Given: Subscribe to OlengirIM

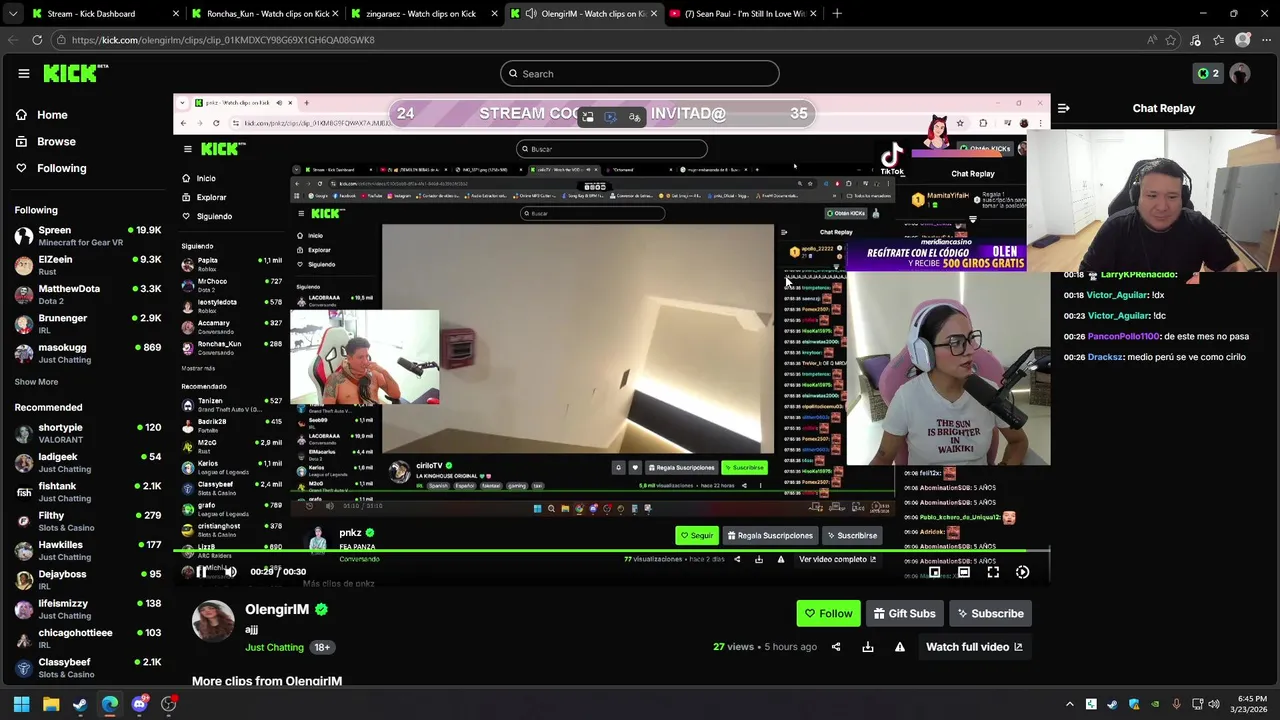Looking at the screenshot, I should 990,614.
